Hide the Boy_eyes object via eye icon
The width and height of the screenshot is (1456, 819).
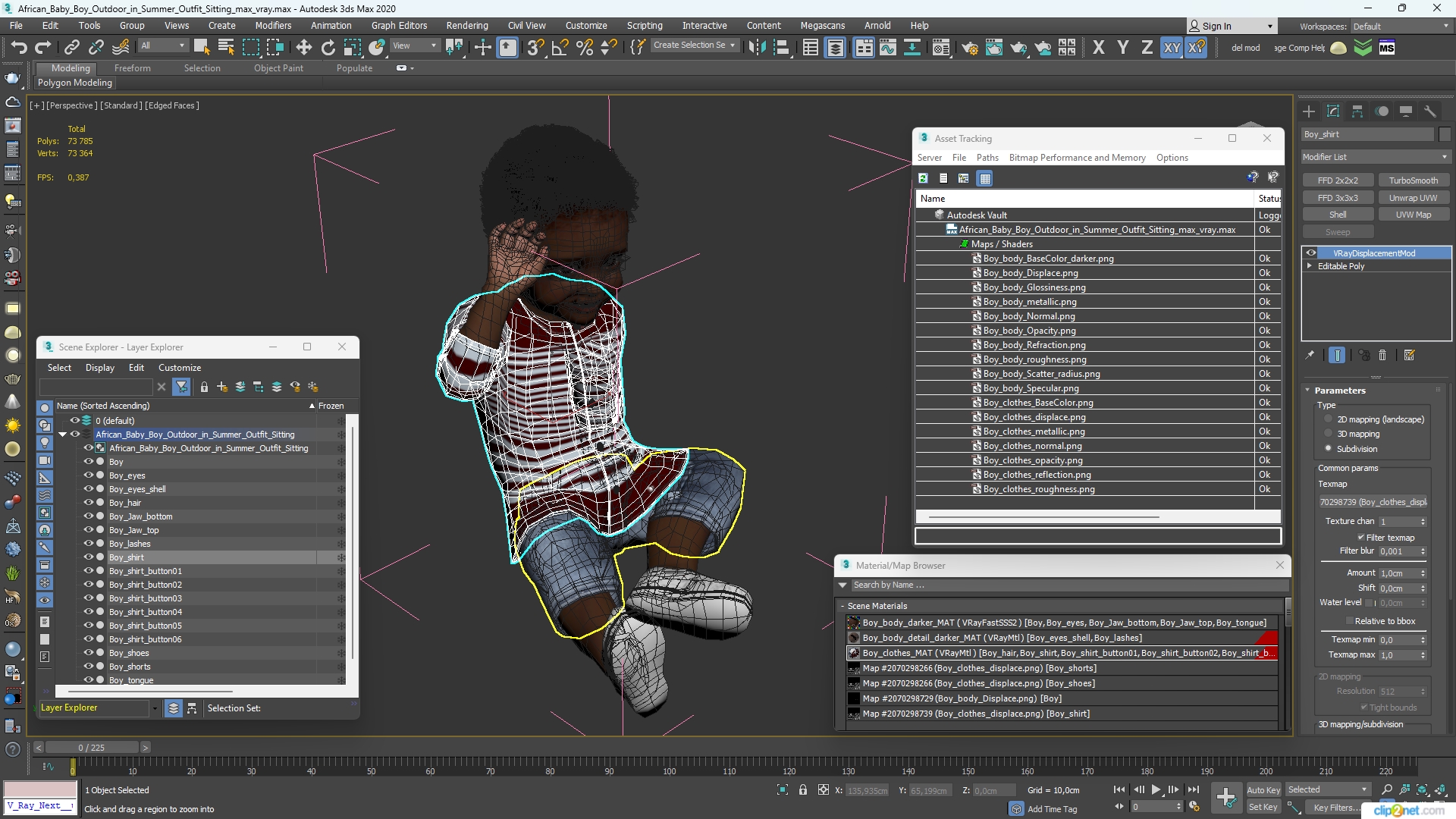pos(88,475)
